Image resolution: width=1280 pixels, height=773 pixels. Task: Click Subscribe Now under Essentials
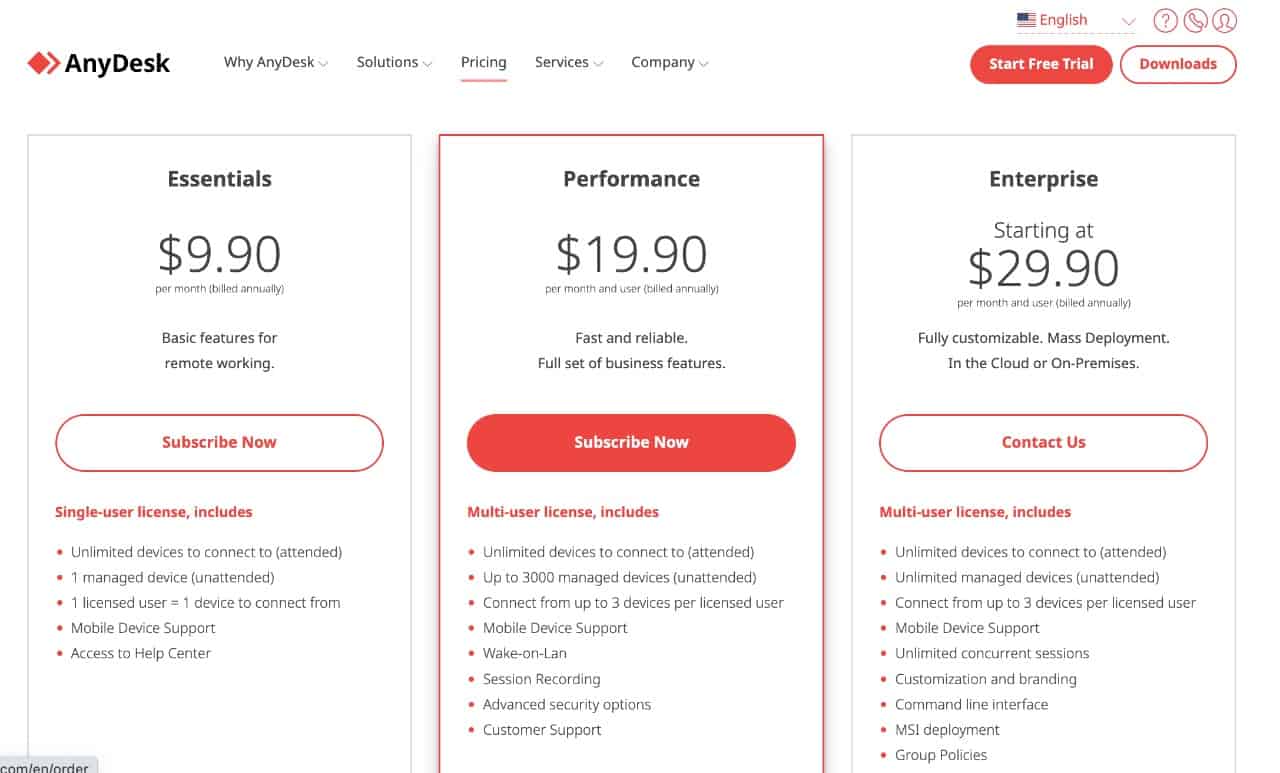pyautogui.click(x=219, y=442)
